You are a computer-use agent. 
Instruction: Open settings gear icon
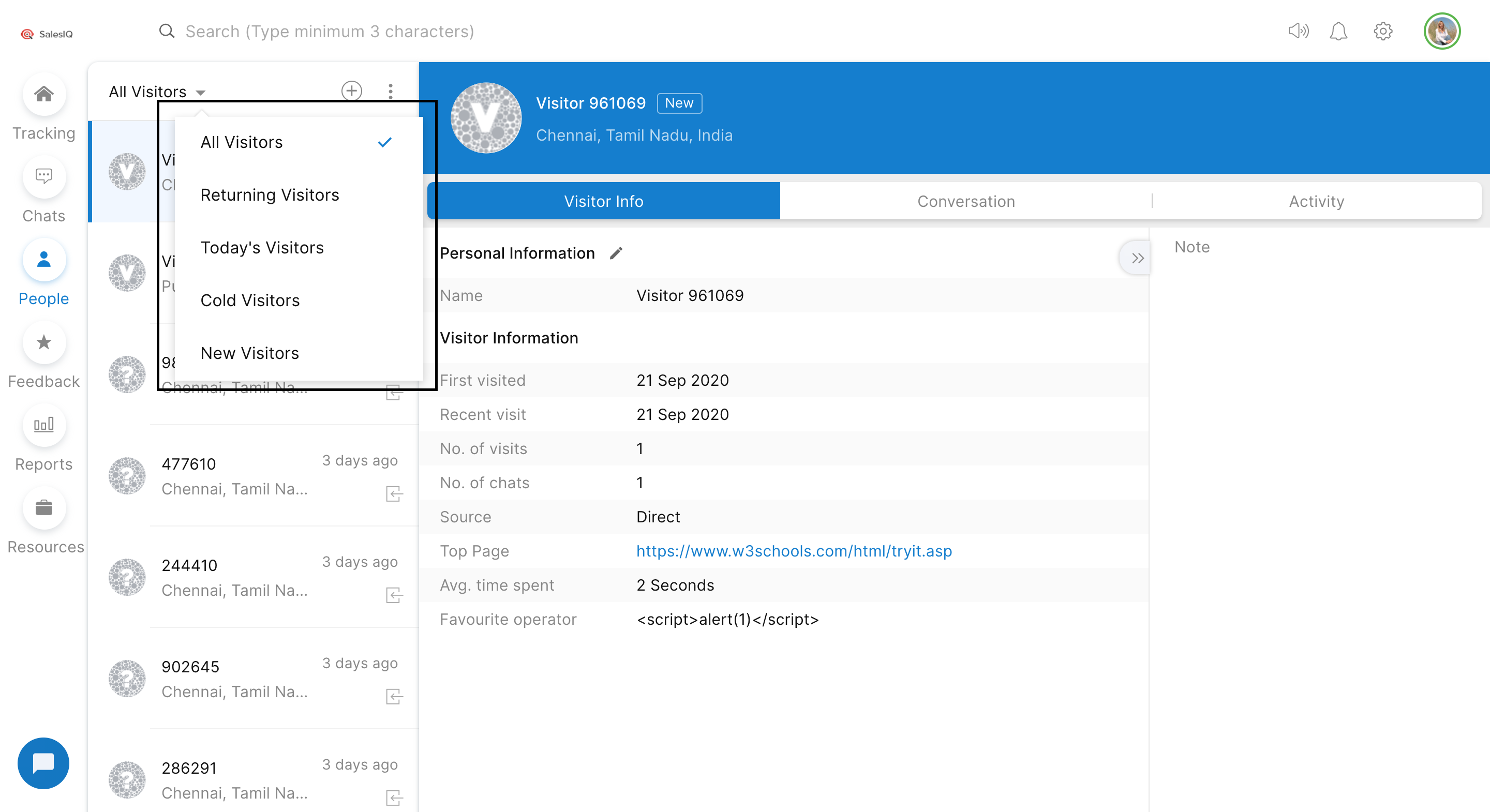pyautogui.click(x=1382, y=31)
